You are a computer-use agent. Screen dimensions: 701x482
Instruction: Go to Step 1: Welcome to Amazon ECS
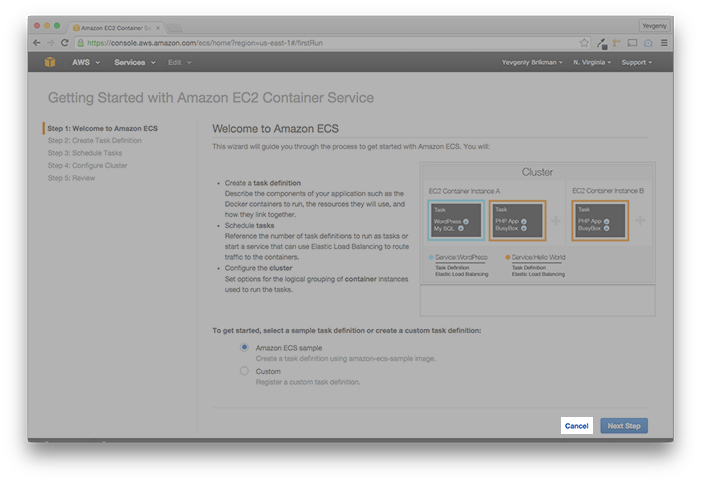[102, 128]
